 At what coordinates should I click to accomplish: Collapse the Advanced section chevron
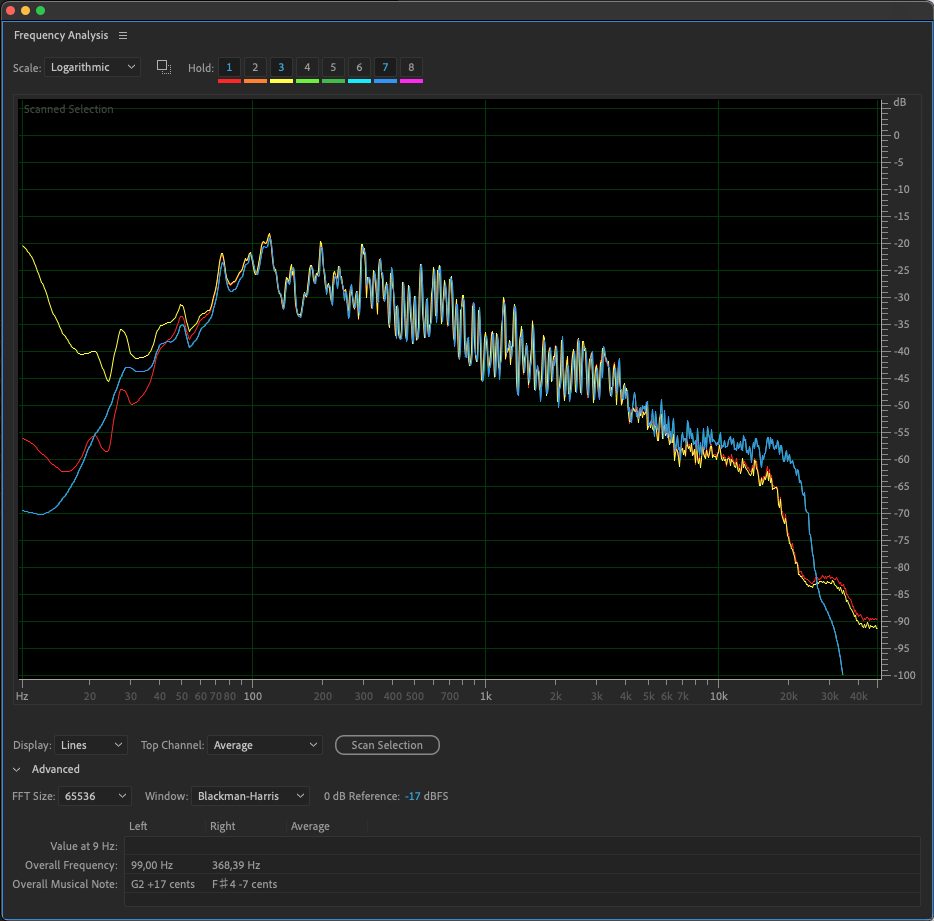tap(17, 769)
